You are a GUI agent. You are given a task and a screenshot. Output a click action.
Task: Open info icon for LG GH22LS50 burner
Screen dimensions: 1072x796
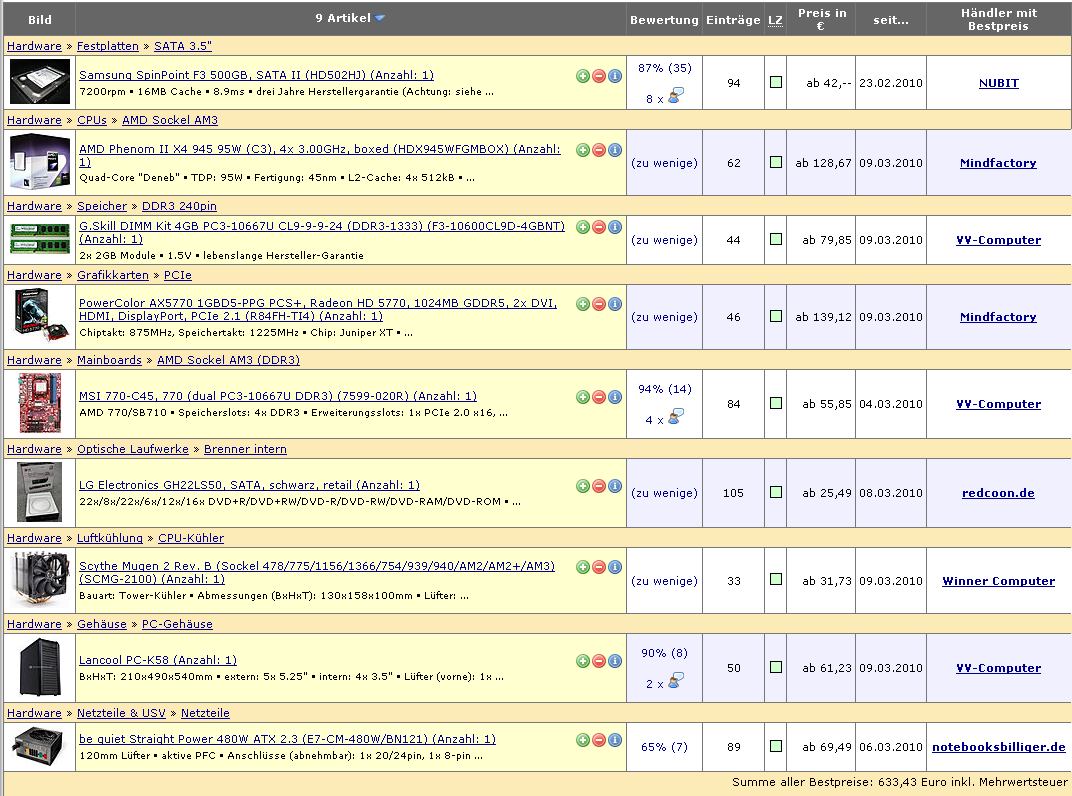click(615, 486)
